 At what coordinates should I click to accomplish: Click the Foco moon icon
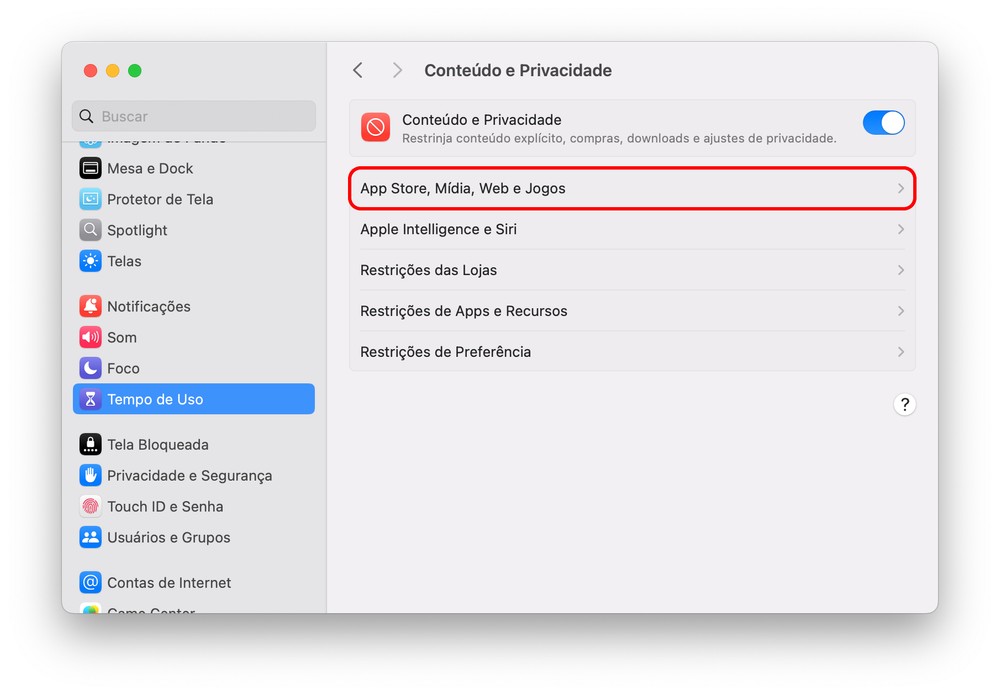point(91,368)
